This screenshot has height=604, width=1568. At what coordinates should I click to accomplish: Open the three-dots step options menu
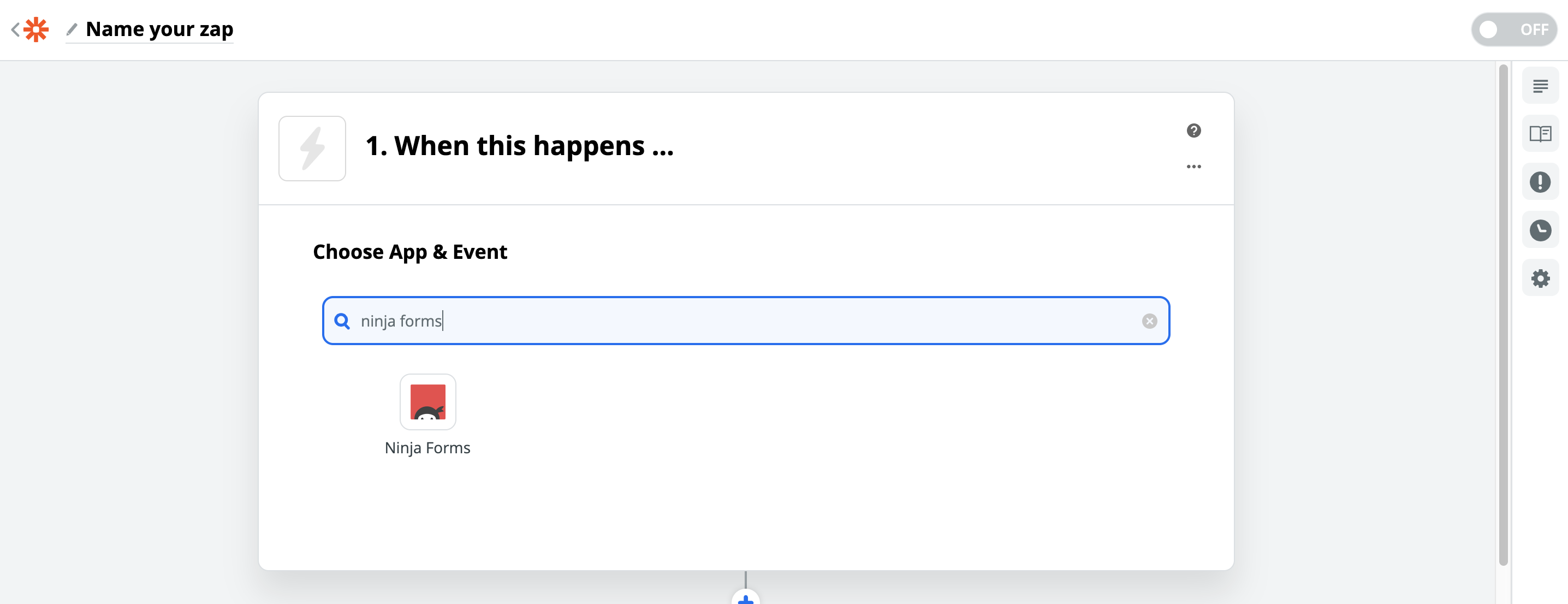point(1193,166)
